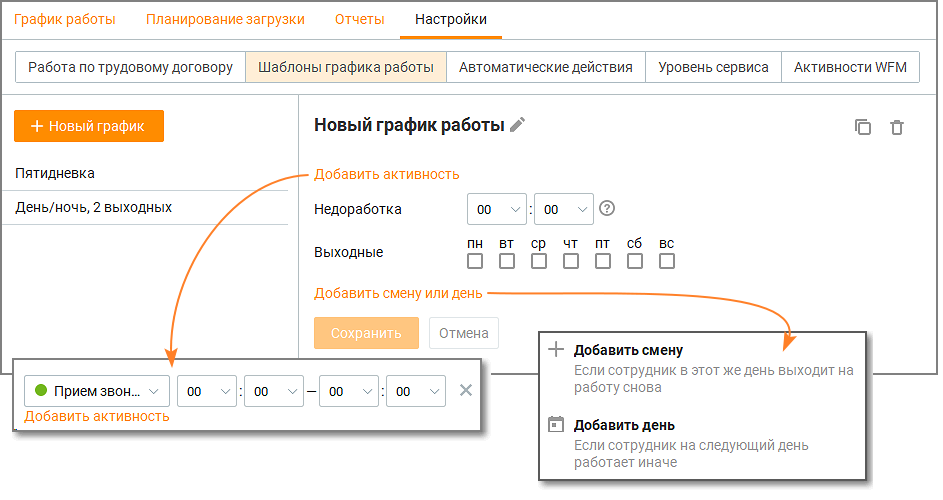Remove activity row with the X icon
The height and width of the screenshot is (500, 943).
click(x=465, y=390)
